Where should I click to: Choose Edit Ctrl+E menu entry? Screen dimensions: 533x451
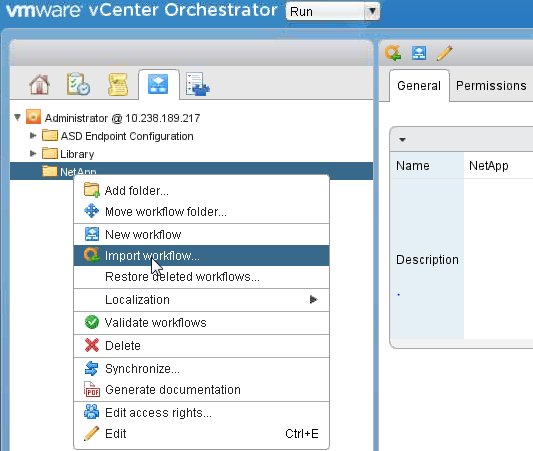click(x=202, y=434)
